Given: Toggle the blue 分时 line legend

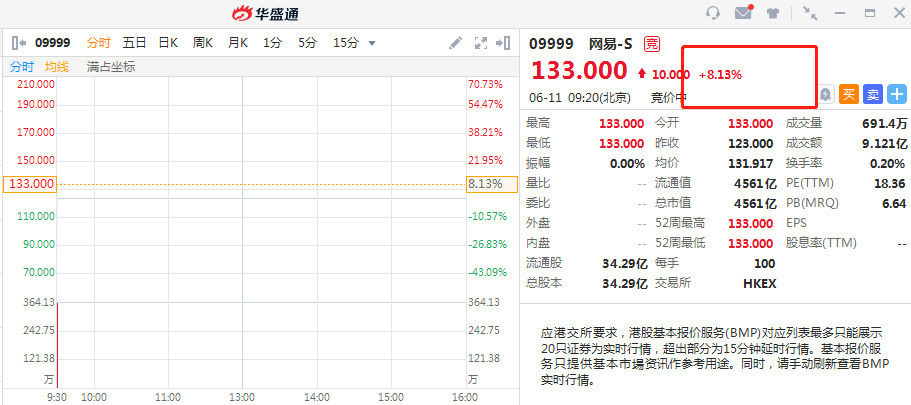Looking at the screenshot, I should 22,67.
